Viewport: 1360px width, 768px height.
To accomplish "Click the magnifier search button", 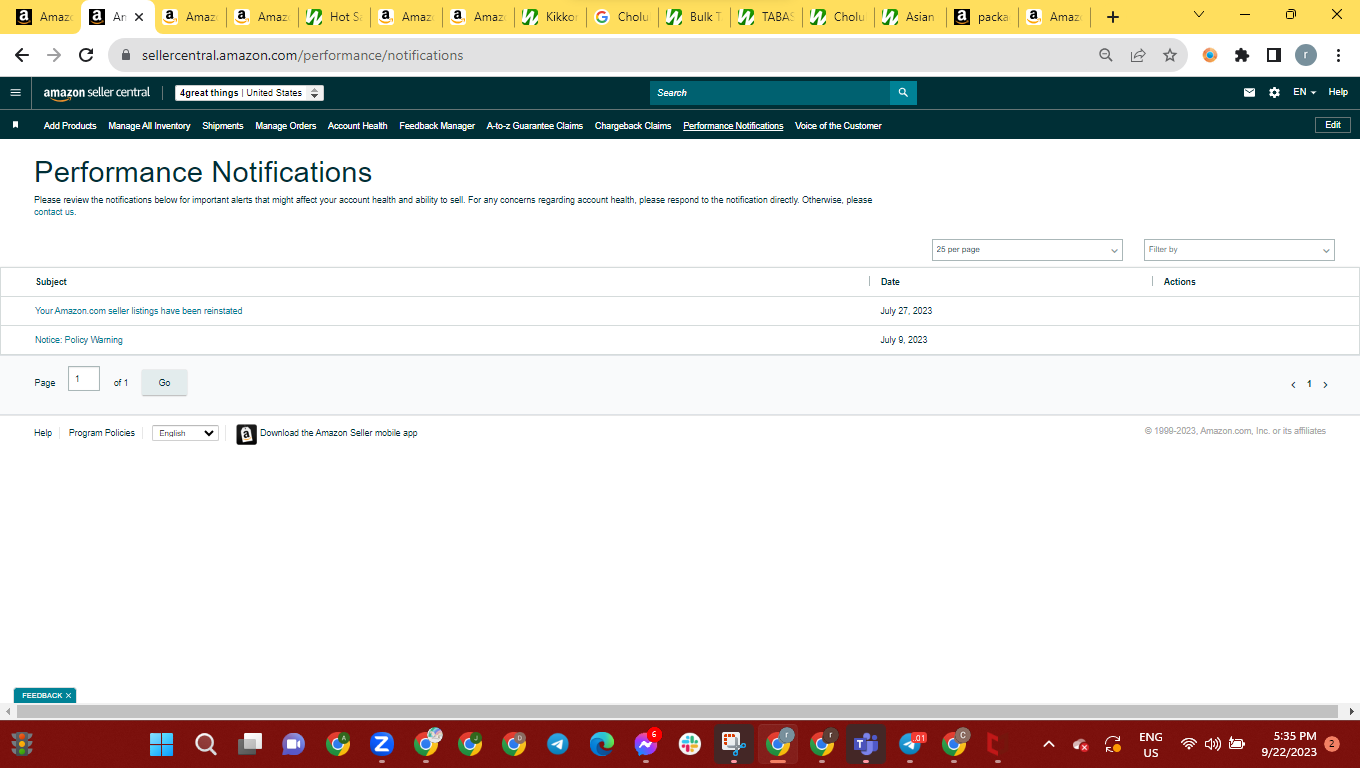I will (x=903, y=93).
